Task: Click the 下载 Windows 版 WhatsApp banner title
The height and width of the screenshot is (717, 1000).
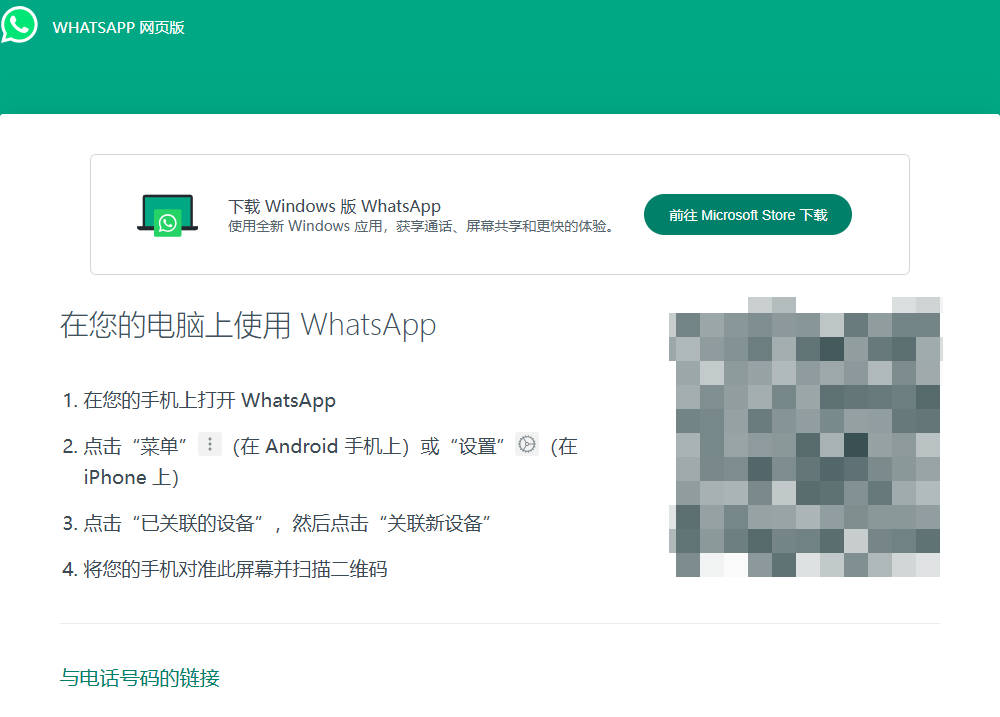Action: [334, 206]
